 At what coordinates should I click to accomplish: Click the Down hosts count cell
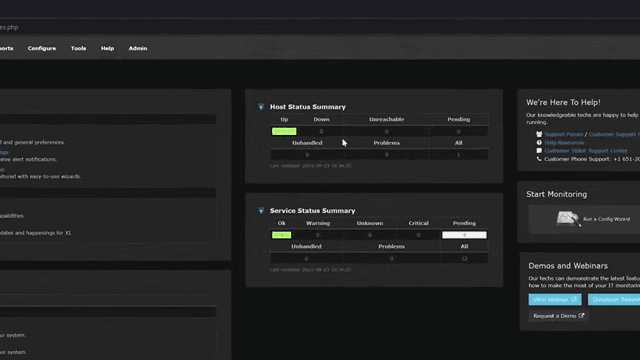pos(321,131)
